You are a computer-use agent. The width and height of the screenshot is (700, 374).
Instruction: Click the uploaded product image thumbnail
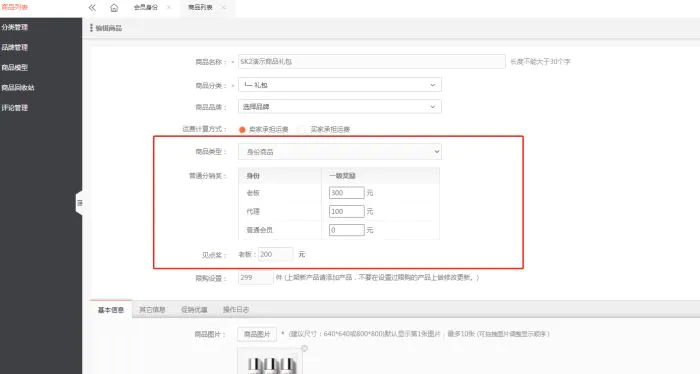(x=270, y=362)
